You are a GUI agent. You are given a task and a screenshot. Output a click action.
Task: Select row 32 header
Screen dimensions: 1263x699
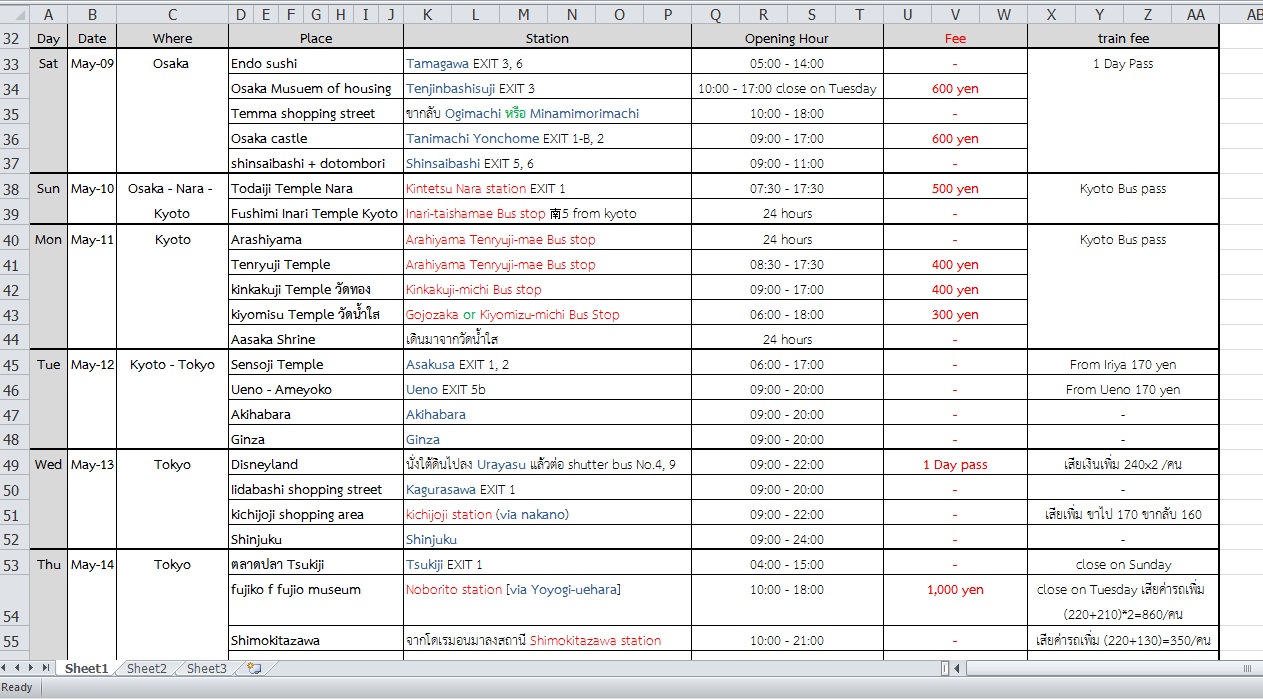tap(14, 38)
